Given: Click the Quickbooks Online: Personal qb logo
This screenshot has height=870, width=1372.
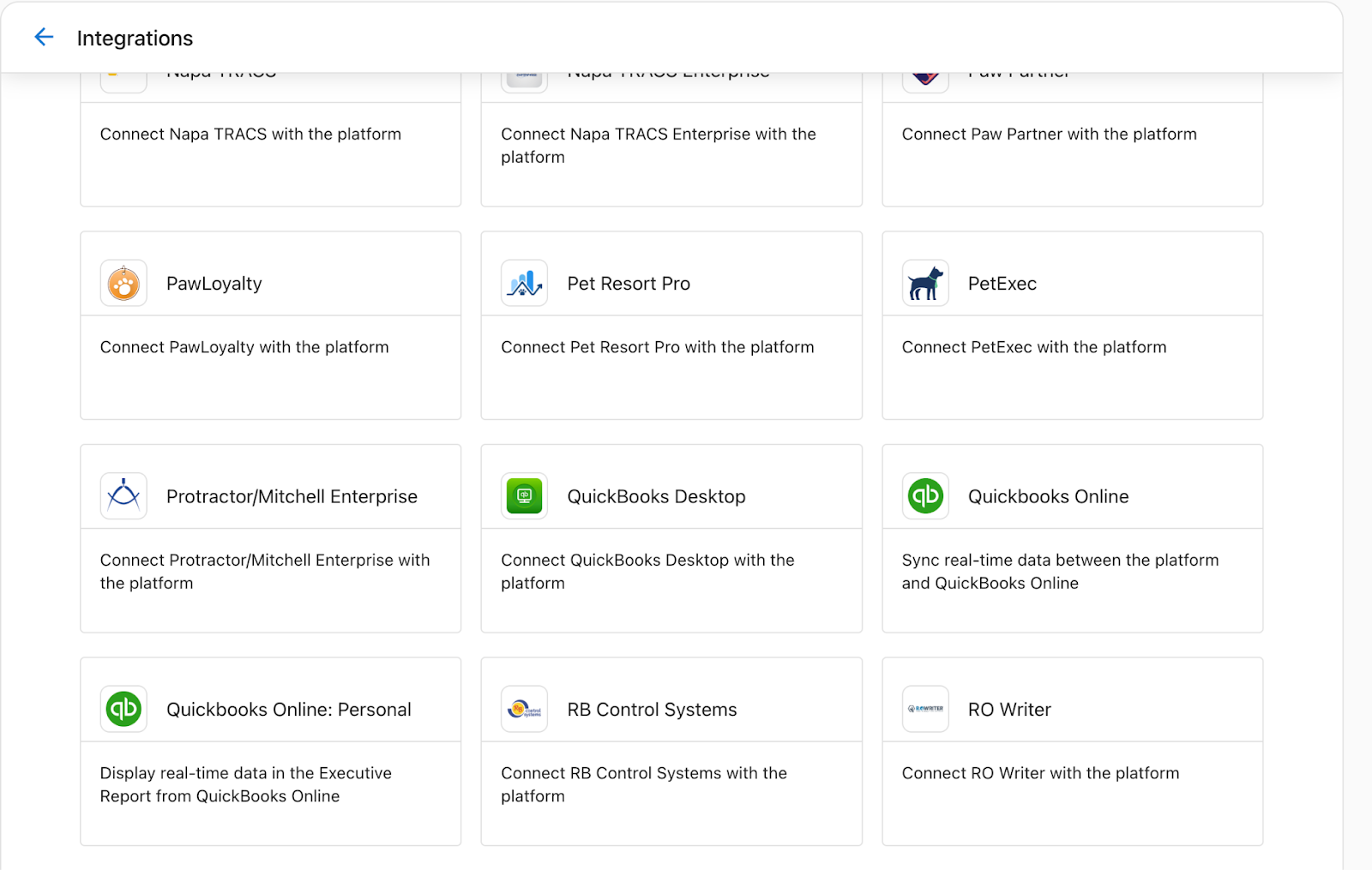Looking at the screenshot, I should [123, 709].
